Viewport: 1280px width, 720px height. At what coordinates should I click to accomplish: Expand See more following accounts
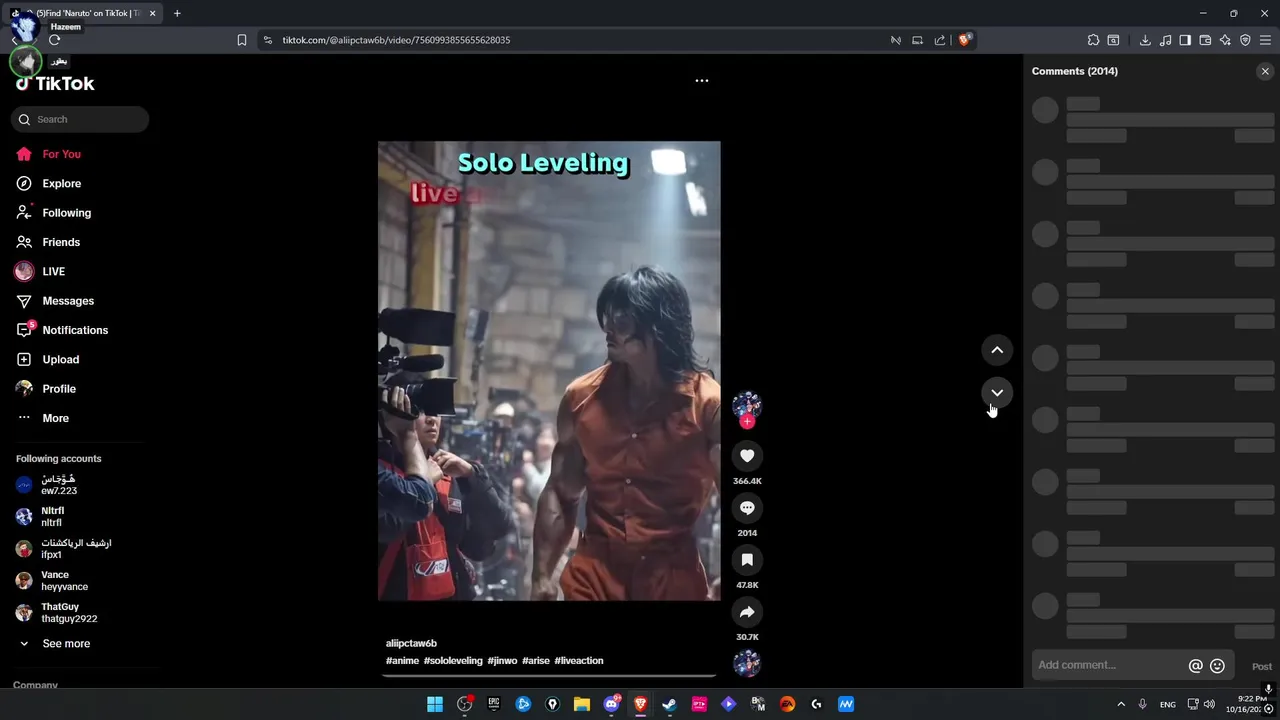pyautogui.click(x=66, y=644)
